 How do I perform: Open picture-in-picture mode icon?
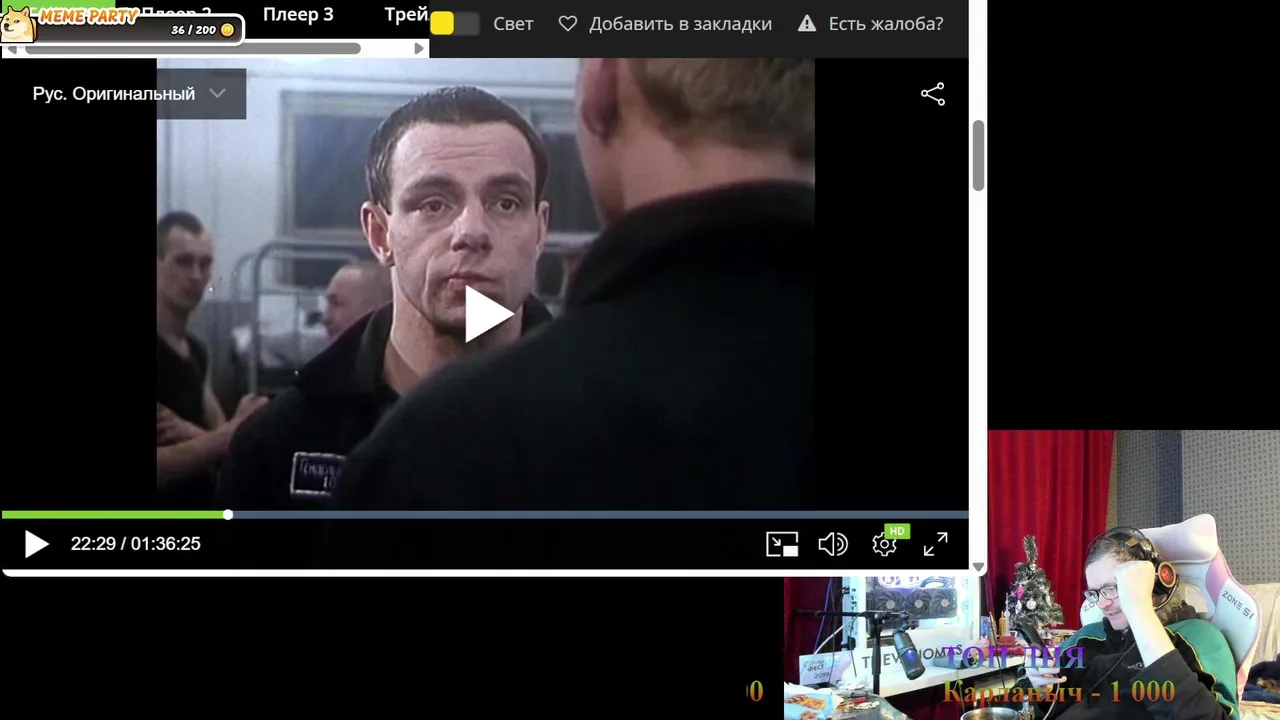782,544
